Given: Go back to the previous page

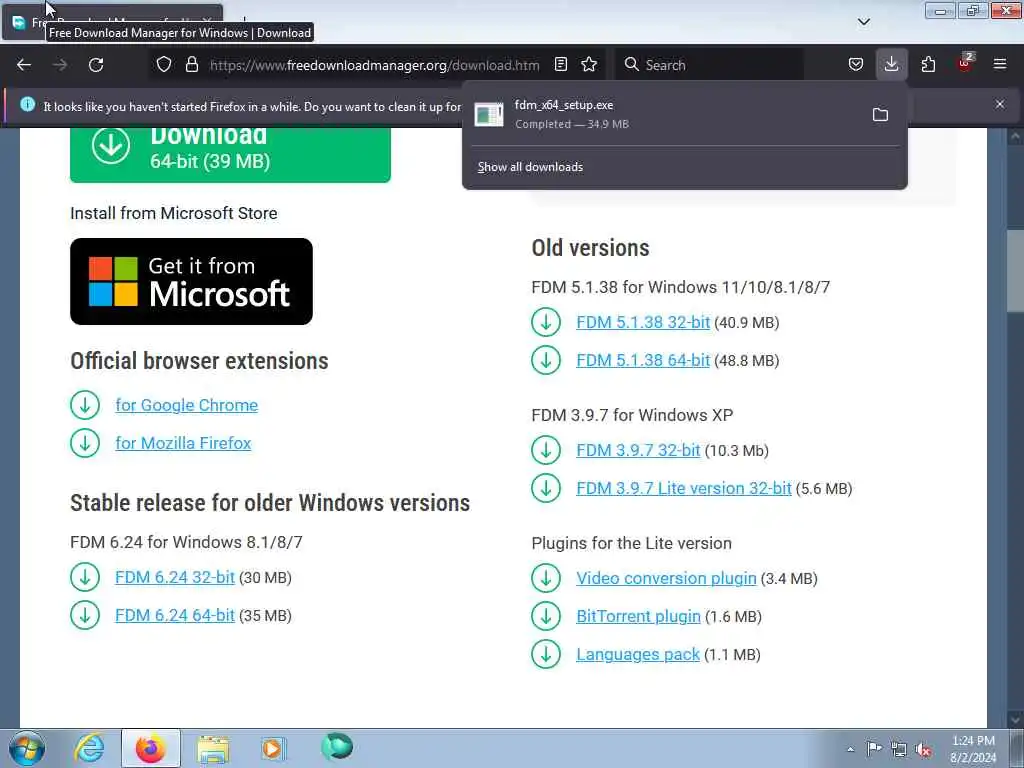Looking at the screenshot, I should coord(24,65).
